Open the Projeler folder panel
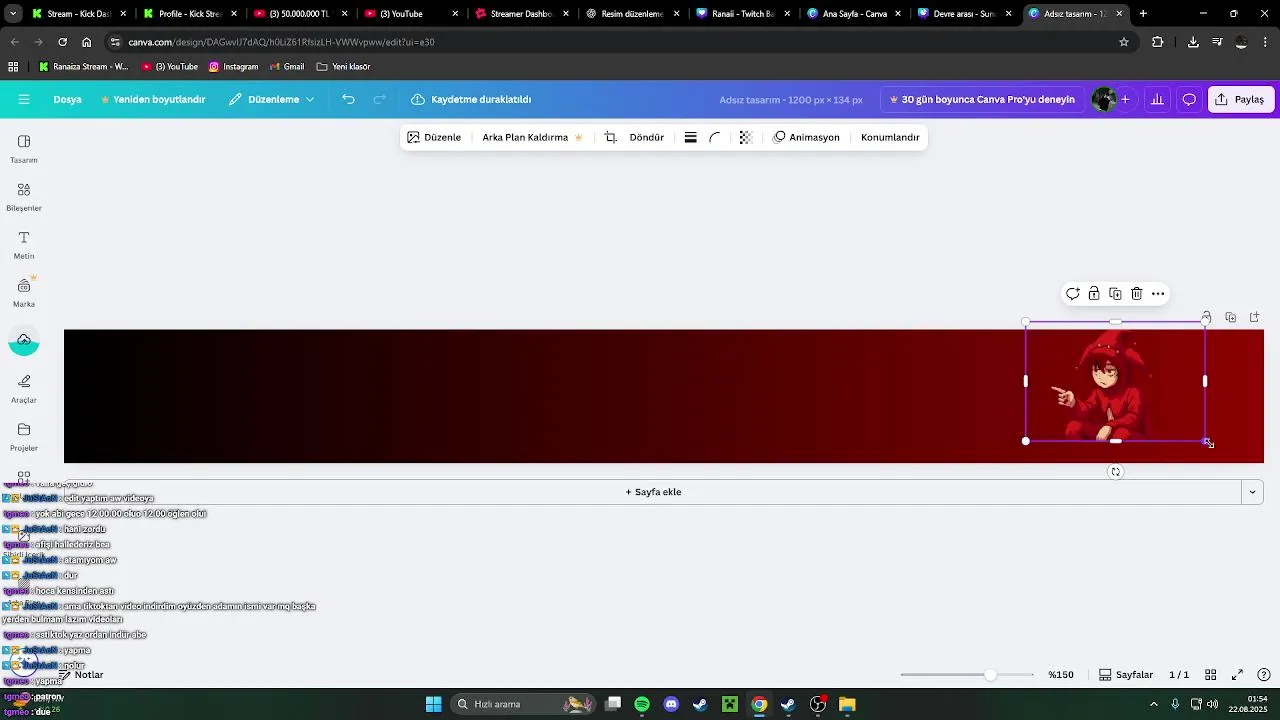The image size is (1280, 720). 24,436
